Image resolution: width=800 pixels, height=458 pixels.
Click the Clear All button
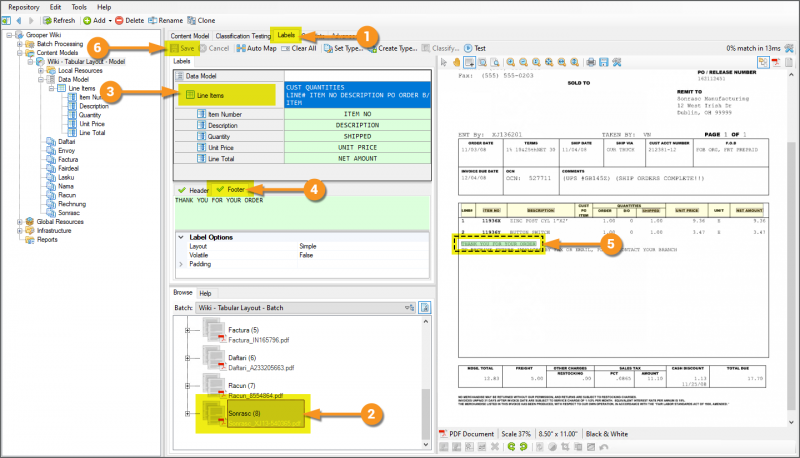(298, 48)
